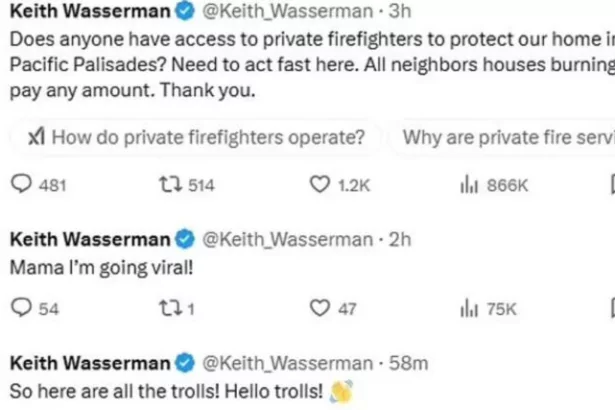This screenshot has height=410, width=615.
Task: Reply to the "Mama I'm going viral!" tweet
Action: coord(20,309)
